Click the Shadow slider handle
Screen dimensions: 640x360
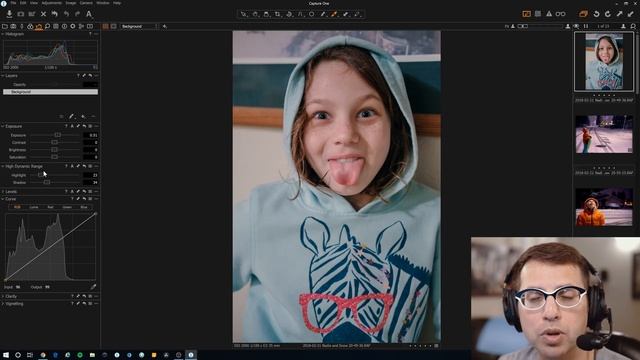(47, 182)
